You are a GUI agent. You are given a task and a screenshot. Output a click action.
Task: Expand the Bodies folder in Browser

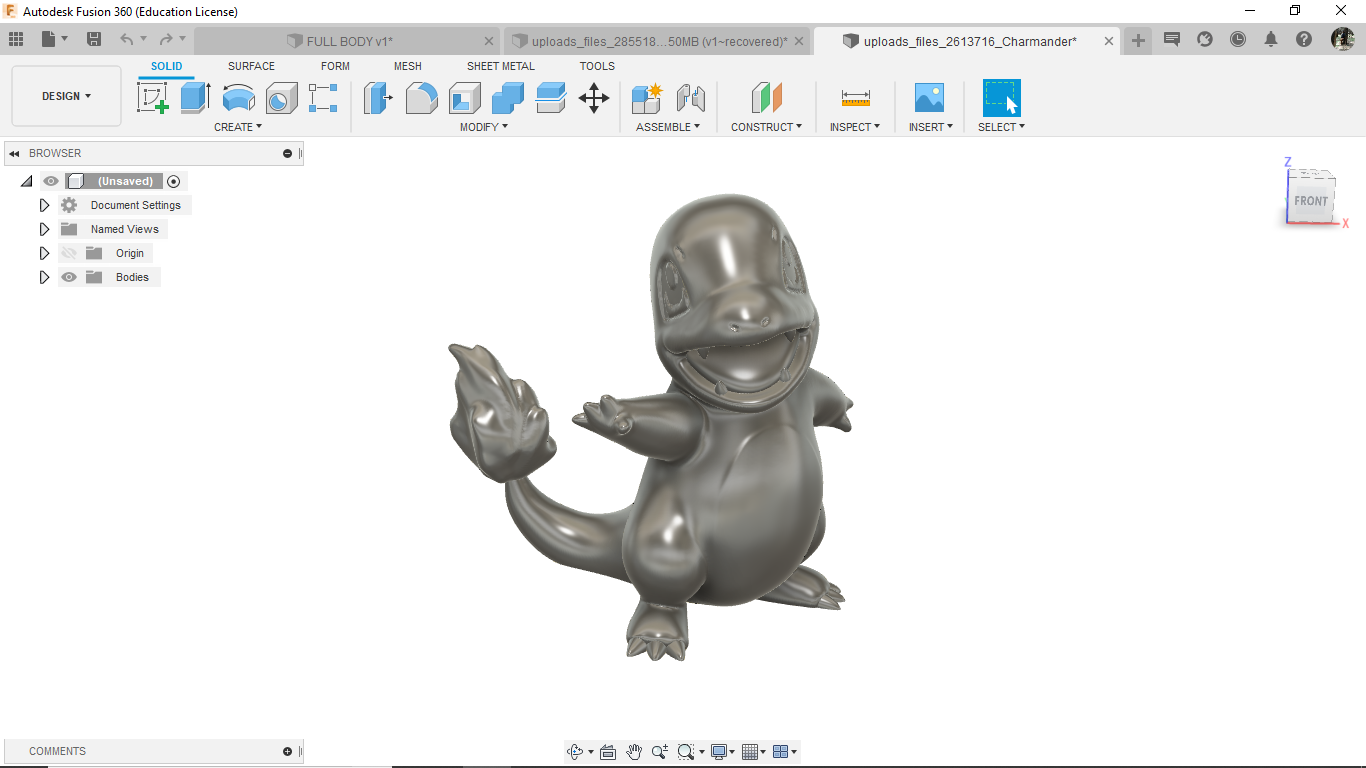(x=44, y=277)
